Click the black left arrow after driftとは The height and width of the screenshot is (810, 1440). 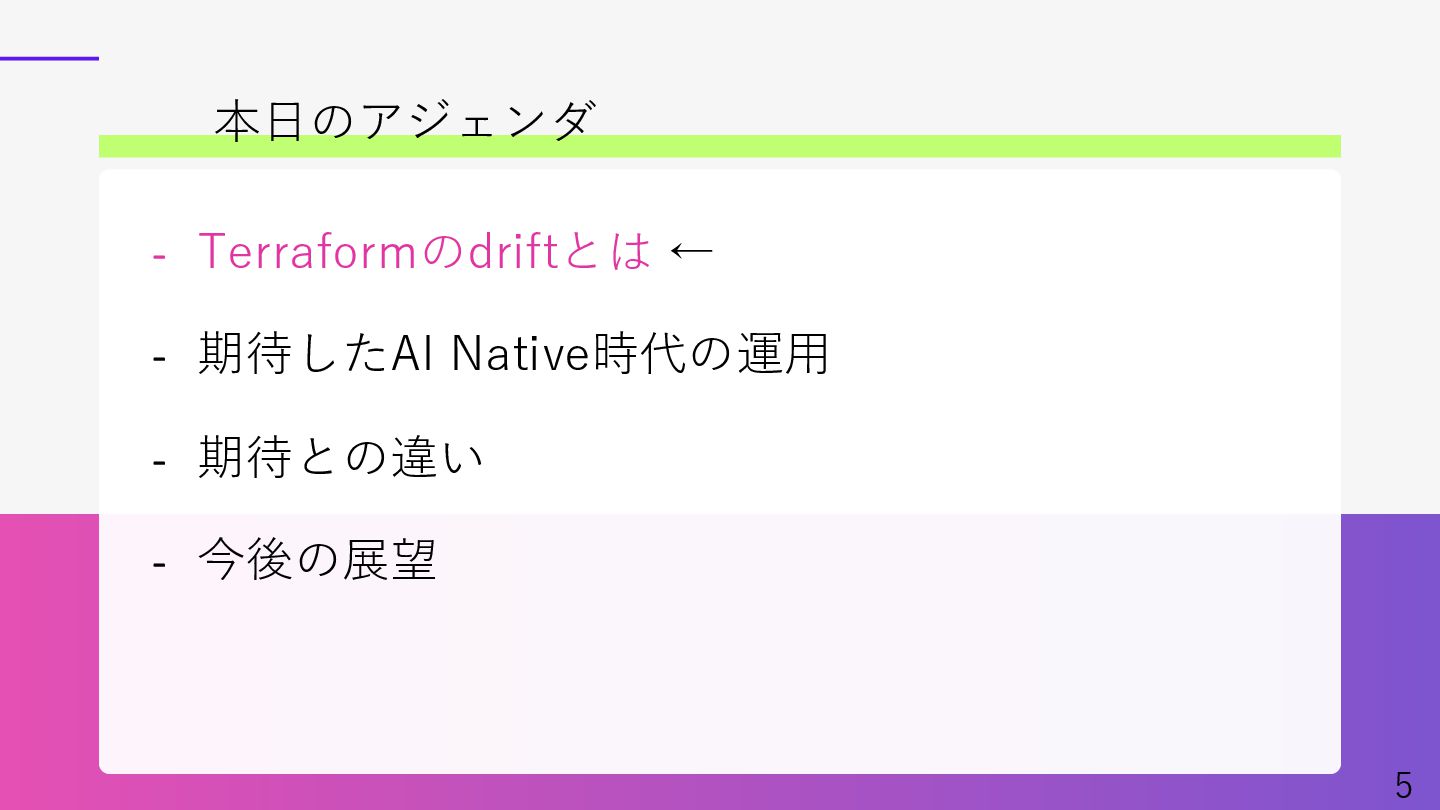(690, 251)
